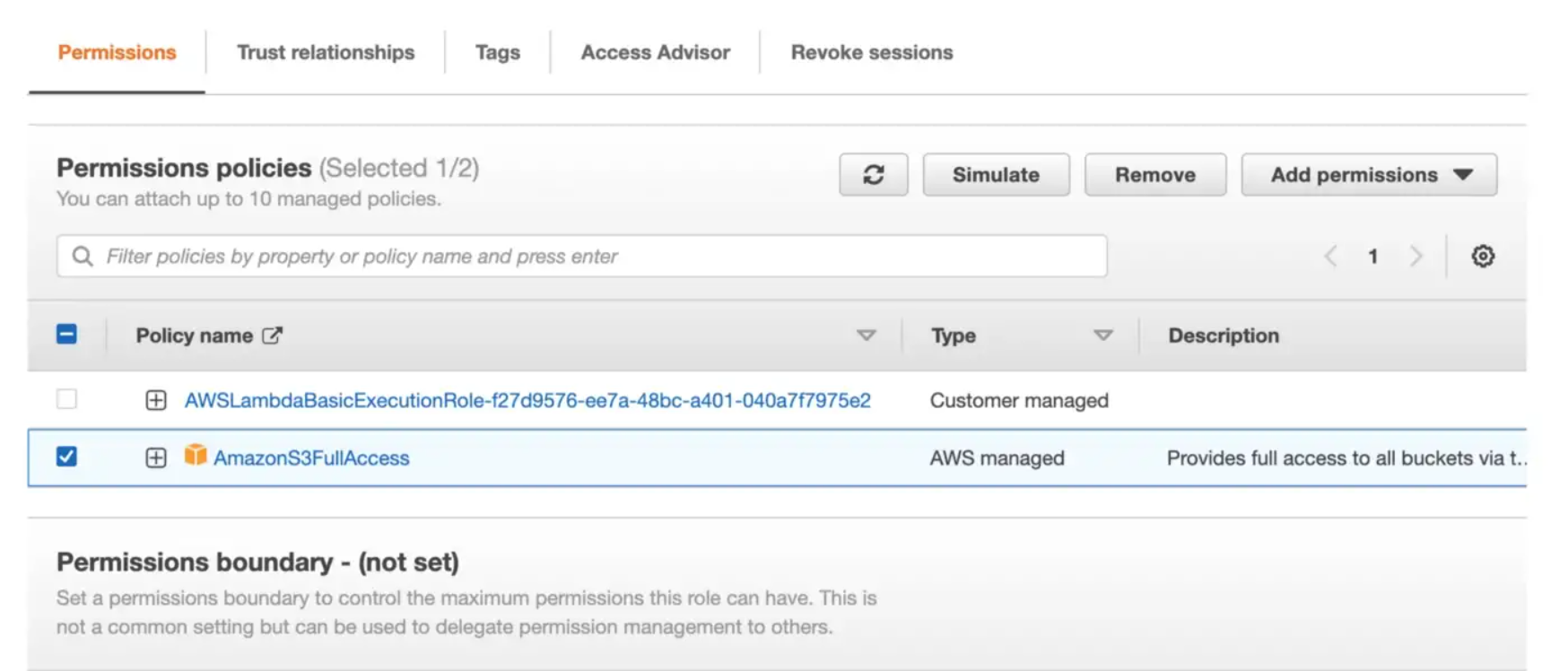Switch to the Trust relationships tab
This screenshot has width=1568, height=671.
(326, 52)
